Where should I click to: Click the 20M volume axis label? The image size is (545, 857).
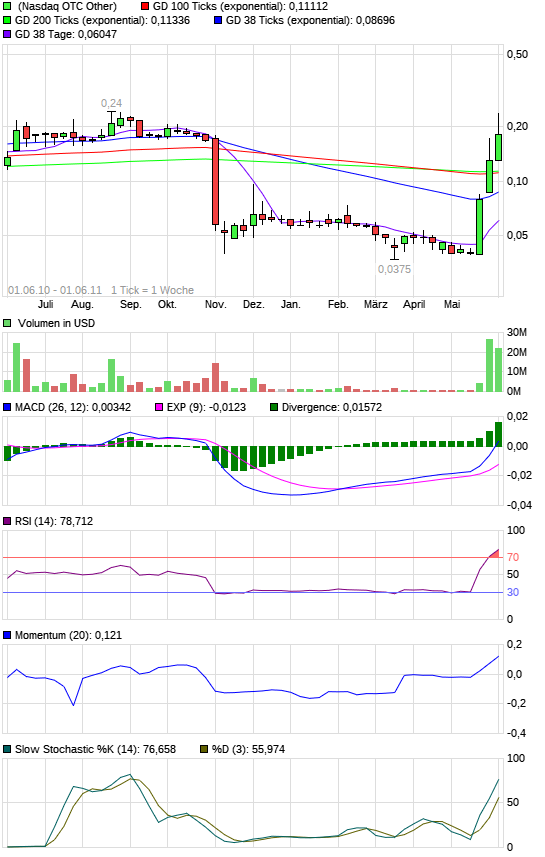click(x=517, y=352)
